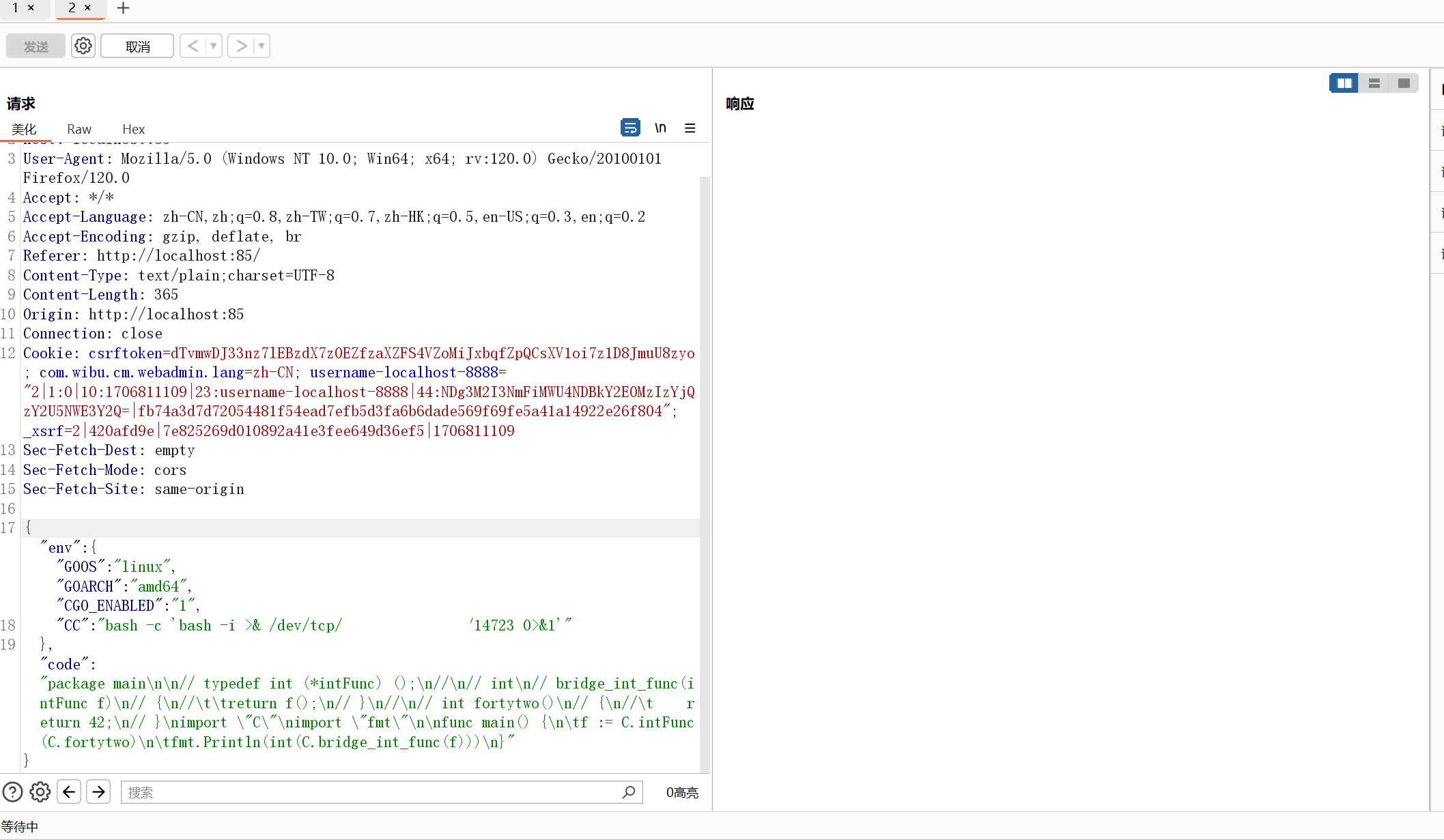
Task: Add a new Repeater tab
Action: coord(123,8)
